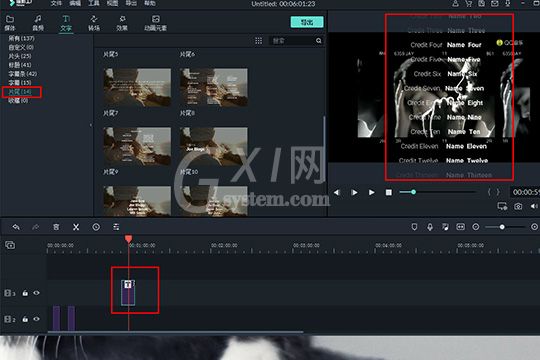Select the 片尾9 credit thumbnail
This screenshot has width=540, height=360.
pyautogui.click(x=137, y=201)
